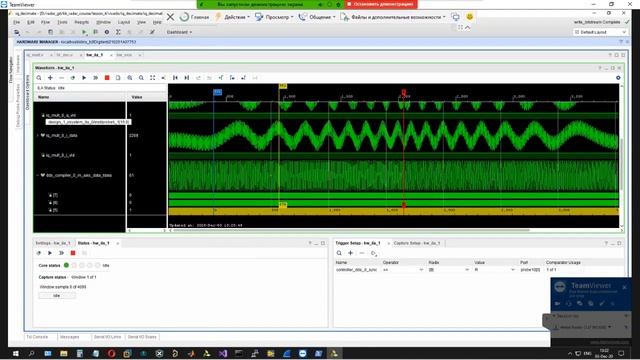Viewport: 640px width, 360px height.
Task: Open the Default Layout combo box
Action: point(600,32)
